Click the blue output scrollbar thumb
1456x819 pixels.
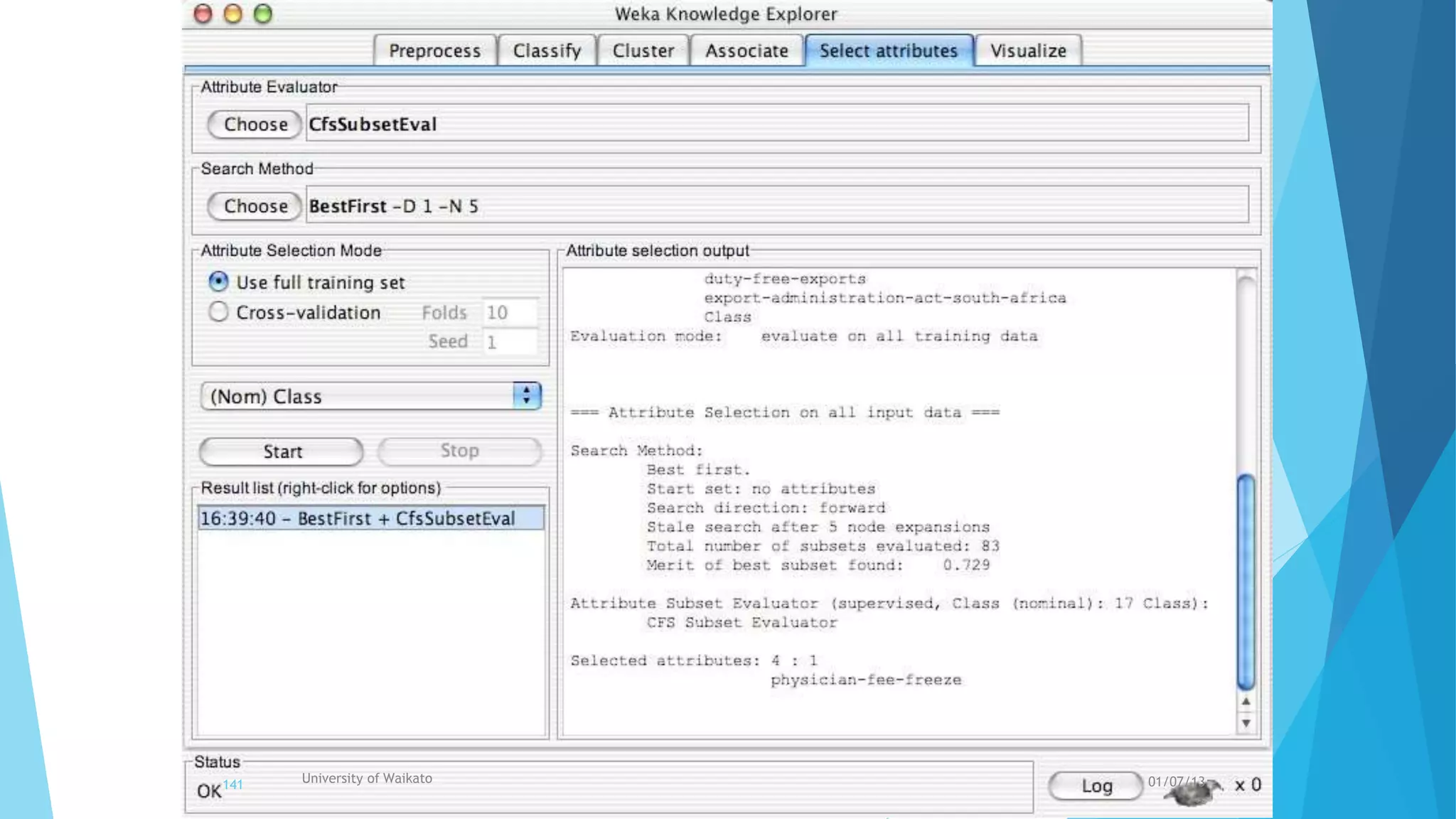pyautogui.click(x=1246, y=582)
